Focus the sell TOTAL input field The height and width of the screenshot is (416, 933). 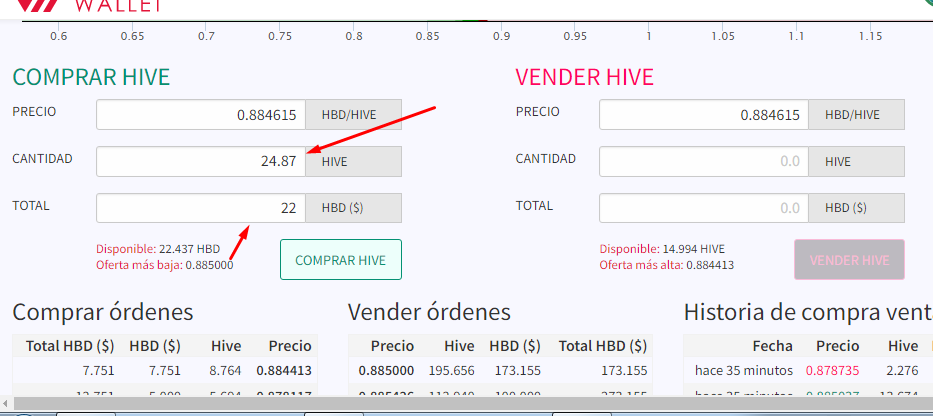(x=704, y=208)
